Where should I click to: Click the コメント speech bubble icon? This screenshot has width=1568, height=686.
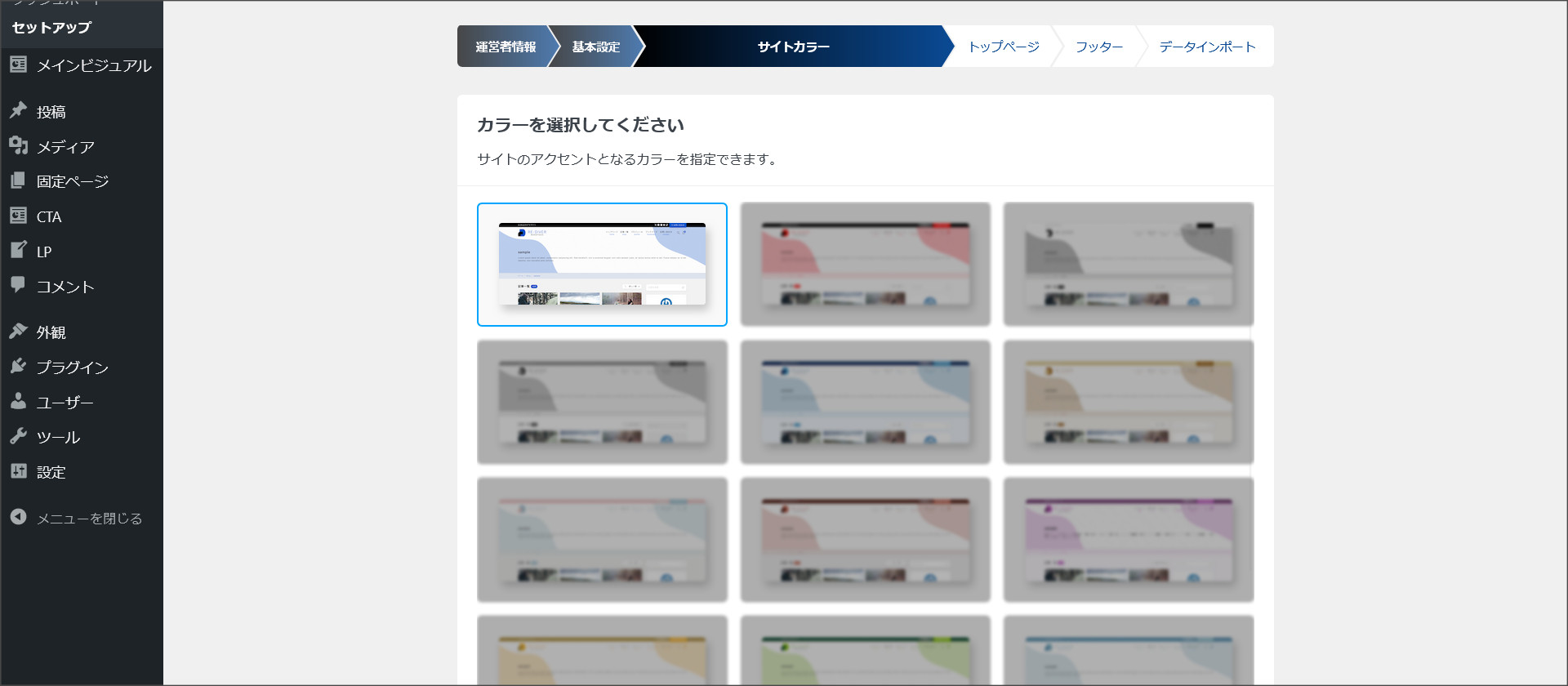click(x=18, y=285)
